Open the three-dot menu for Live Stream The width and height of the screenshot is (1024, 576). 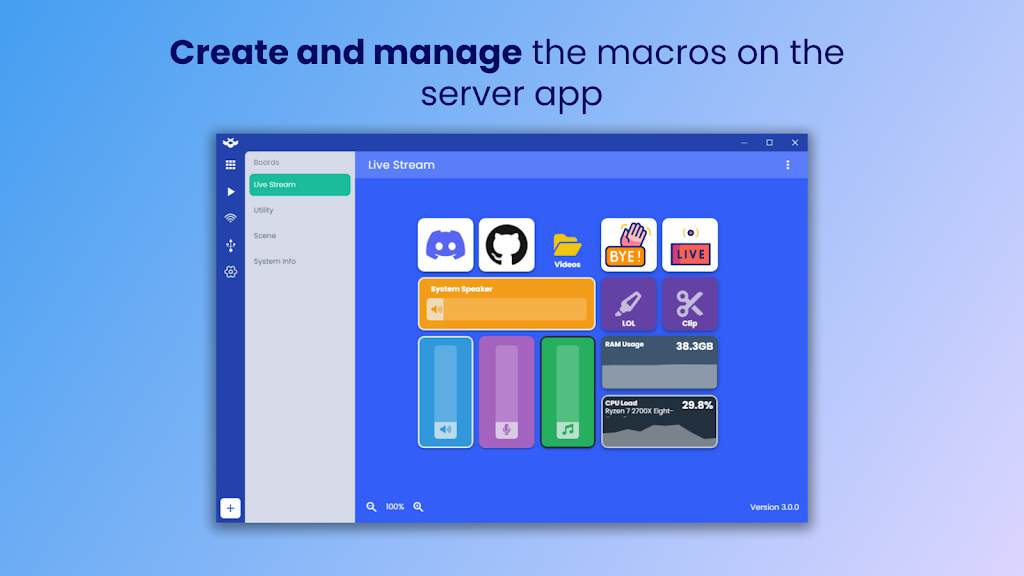click(x=788, y=165)
